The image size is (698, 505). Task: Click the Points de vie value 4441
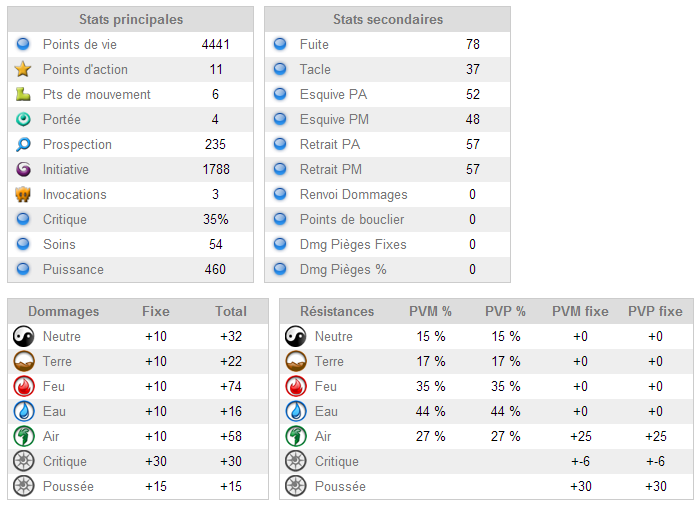[x=215, y=45]
